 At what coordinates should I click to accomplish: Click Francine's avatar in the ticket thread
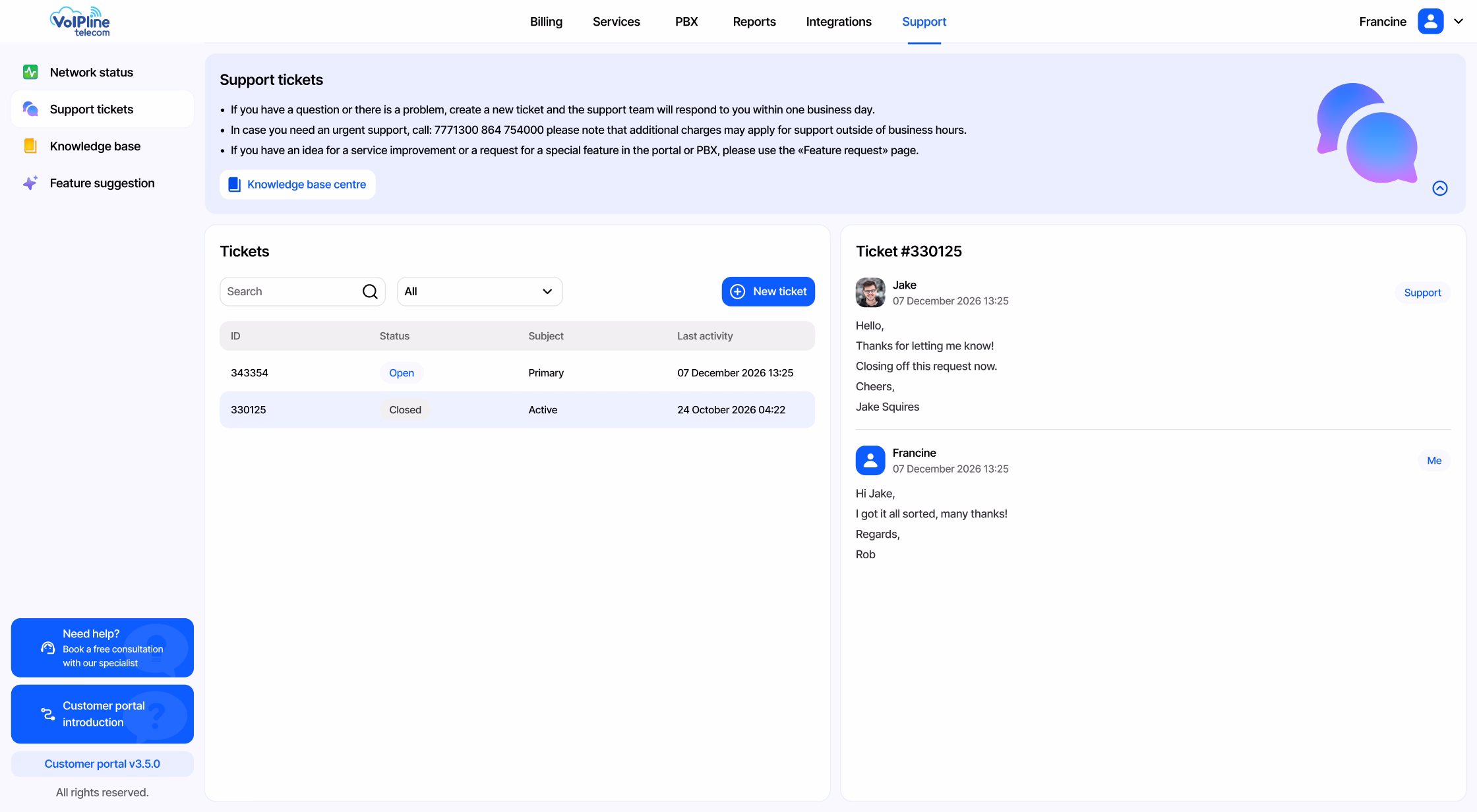[870, 460]
